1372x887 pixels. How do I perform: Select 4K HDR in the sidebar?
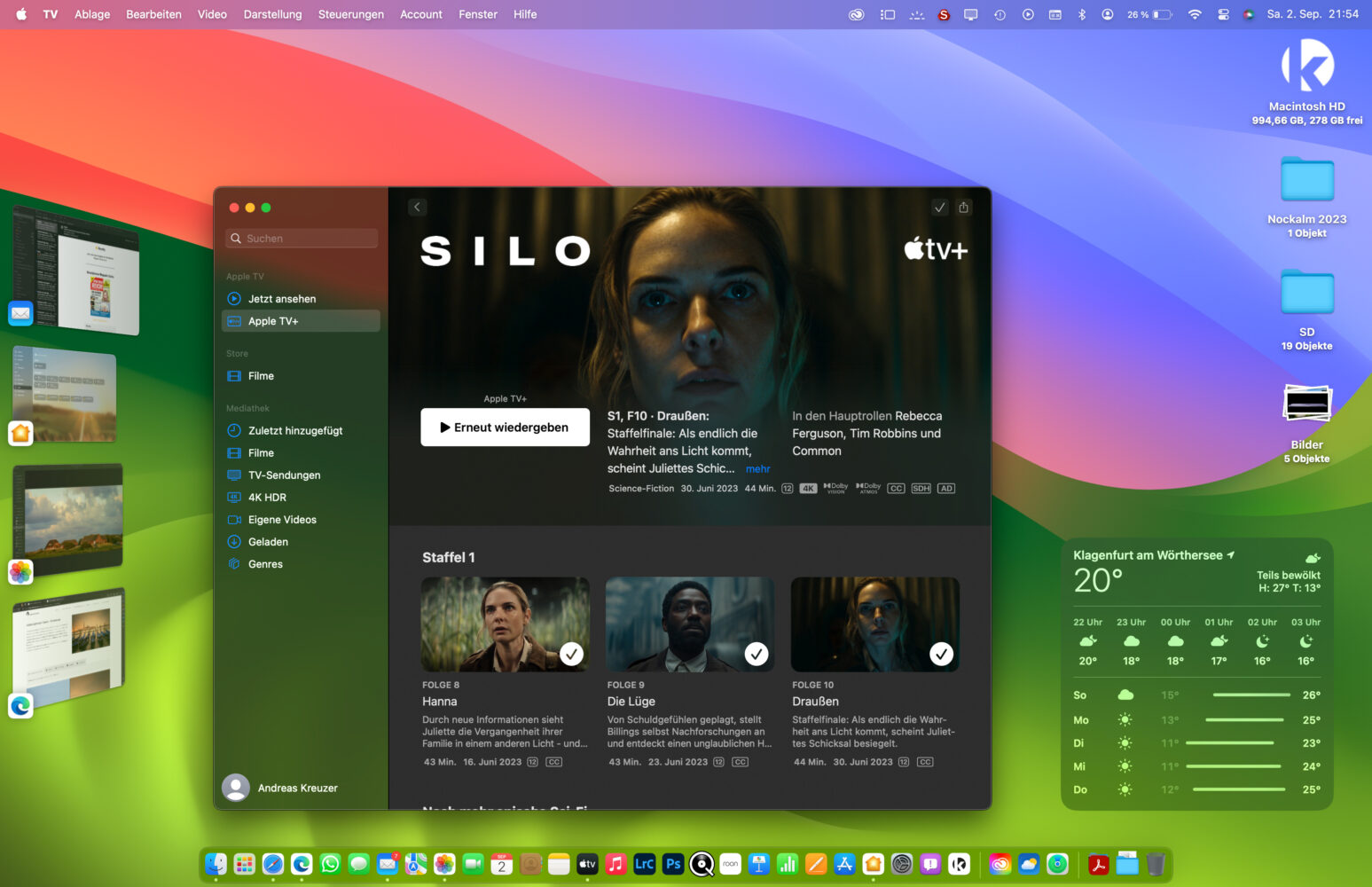pyautogui.click(x=301, y=498)
